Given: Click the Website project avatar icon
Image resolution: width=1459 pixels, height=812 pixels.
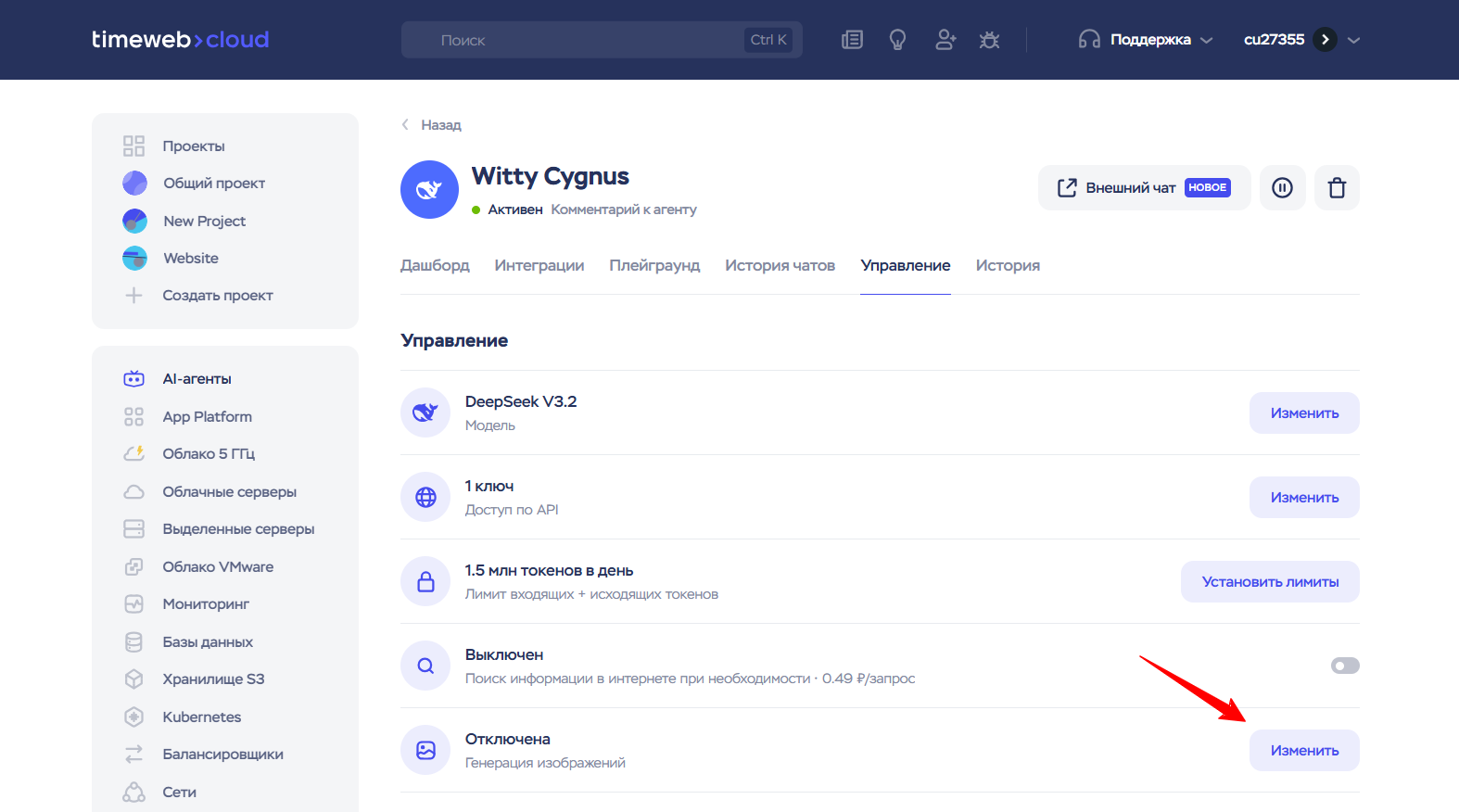Looking at the screenshot, I should pos(134,258).
